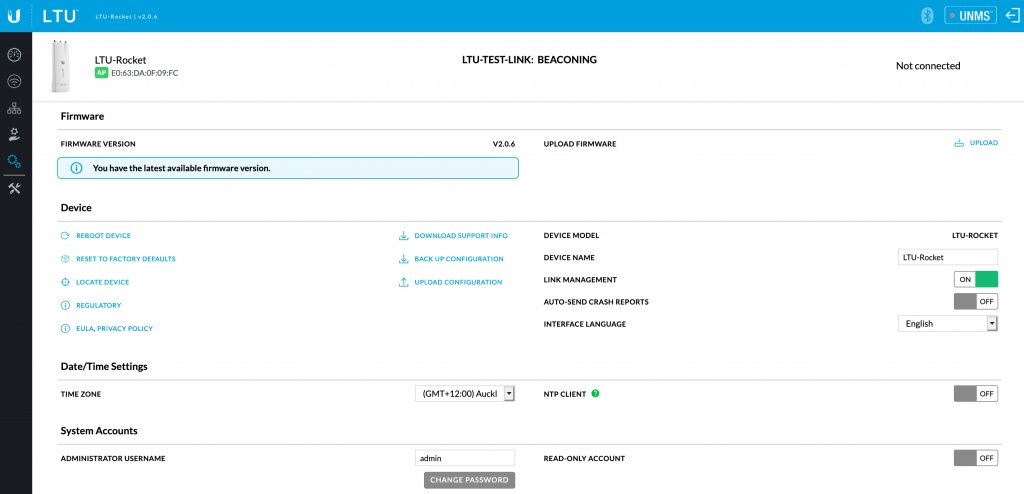This screenshot has height=494, width=1024.
Task: Click the Ubiquiti logo icon
Action: point(15,15)
